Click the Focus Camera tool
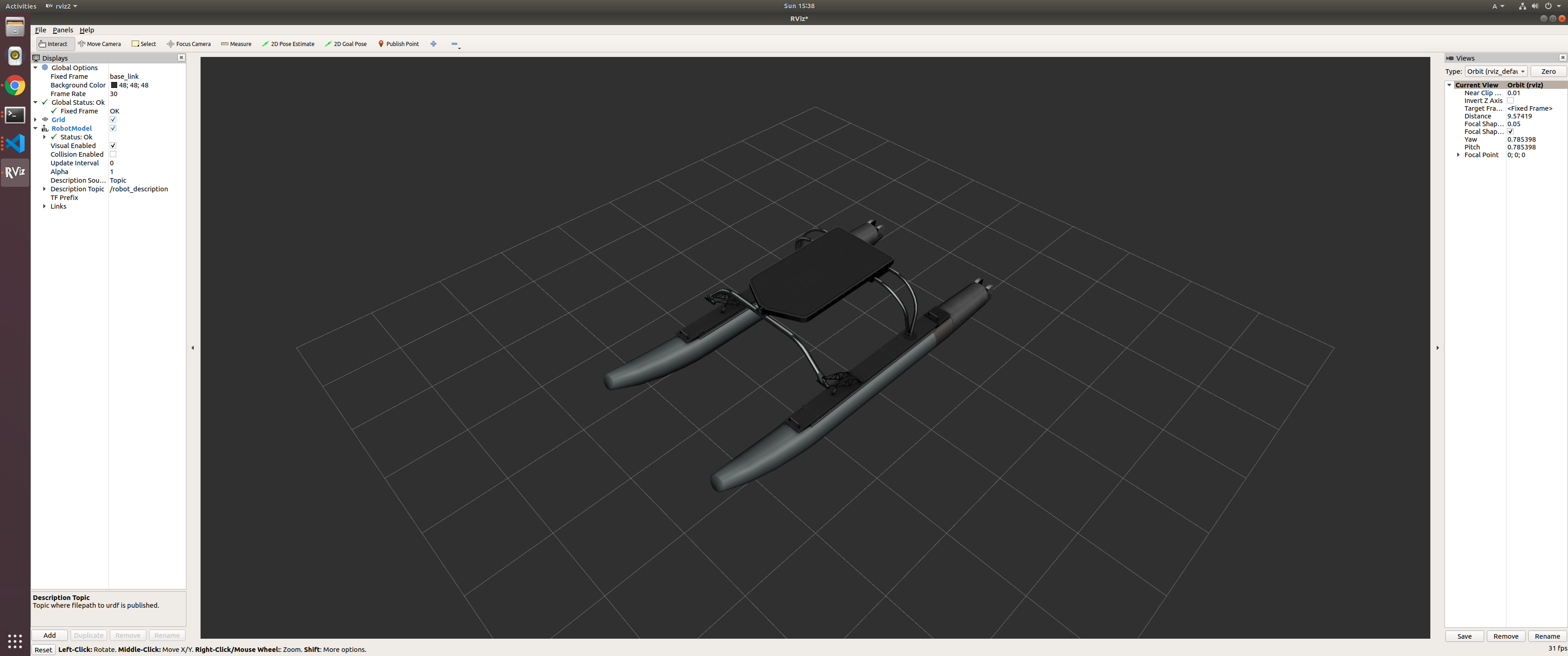The image size is (1568, 656). (189, 44)
